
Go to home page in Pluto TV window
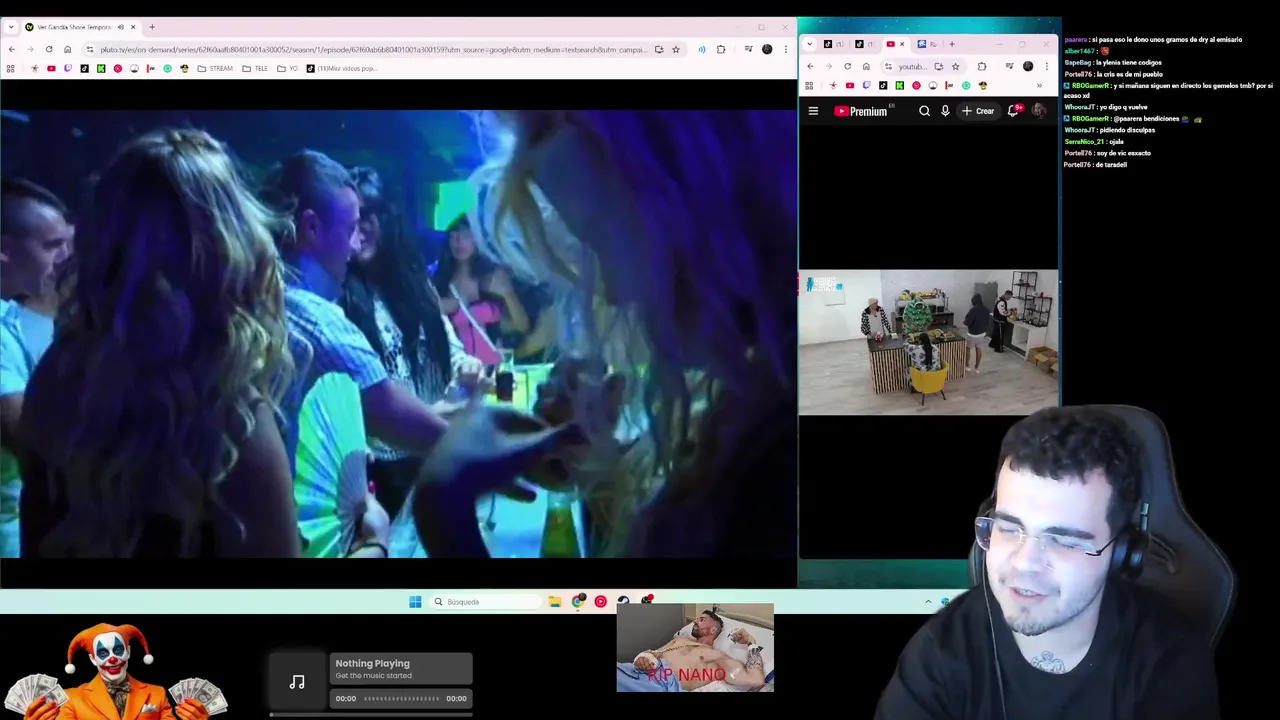click(x=67, y=49)
